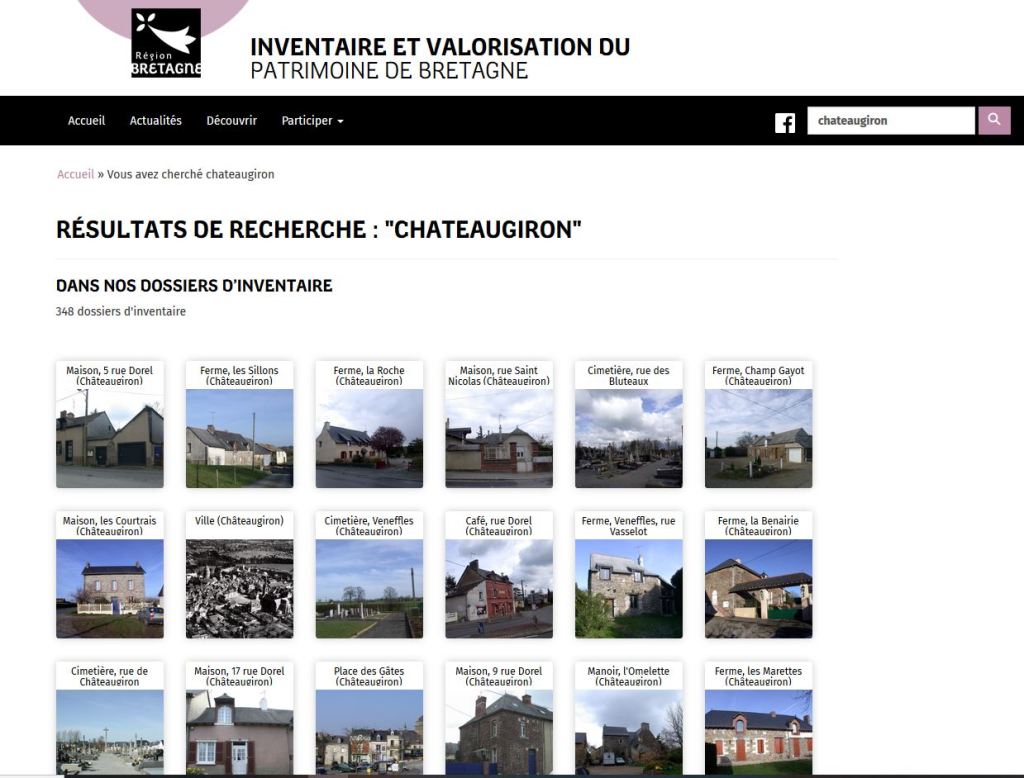Open the Maison, 5 rue Dorel thumbnail
1024x778 pixels.
click(x=110, y=436)
